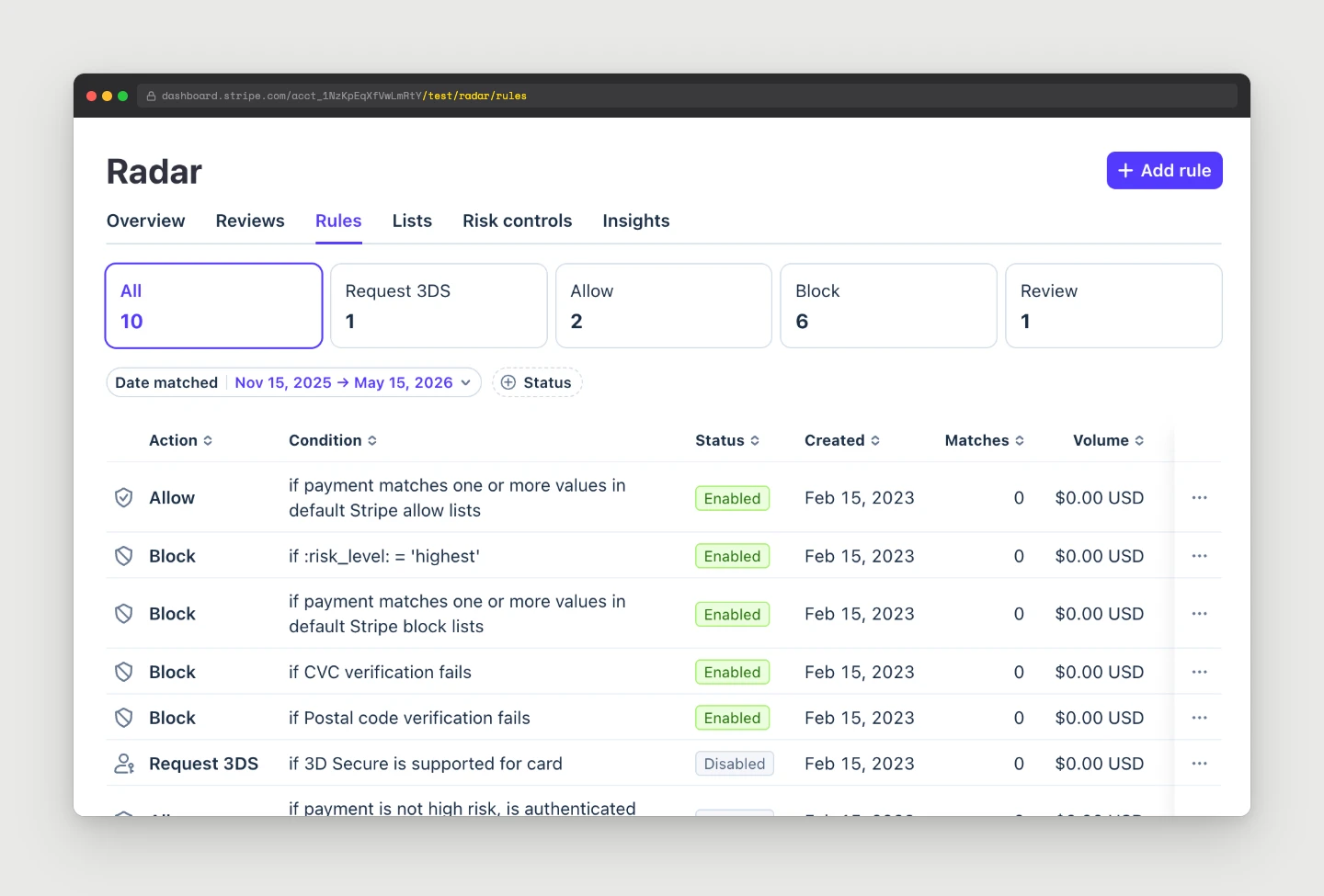Sort by Matches column
The width and height of the screenshot is (1324, 896).
click(985, 440)
